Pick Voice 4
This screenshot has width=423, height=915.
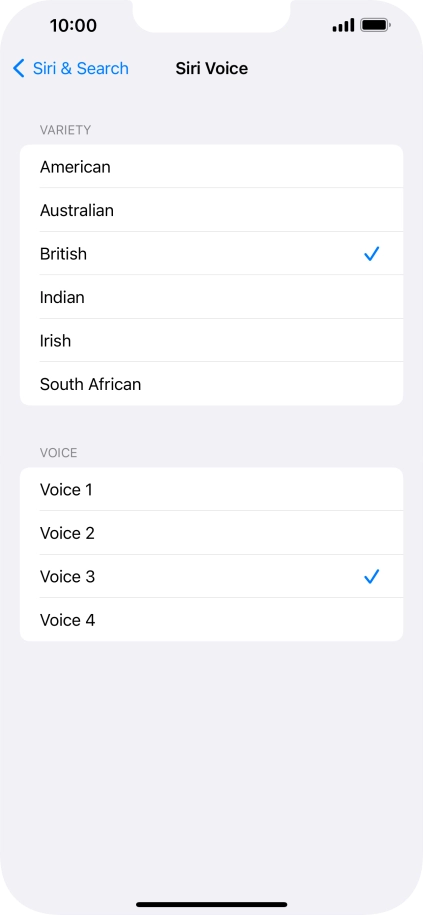[211, 620]
